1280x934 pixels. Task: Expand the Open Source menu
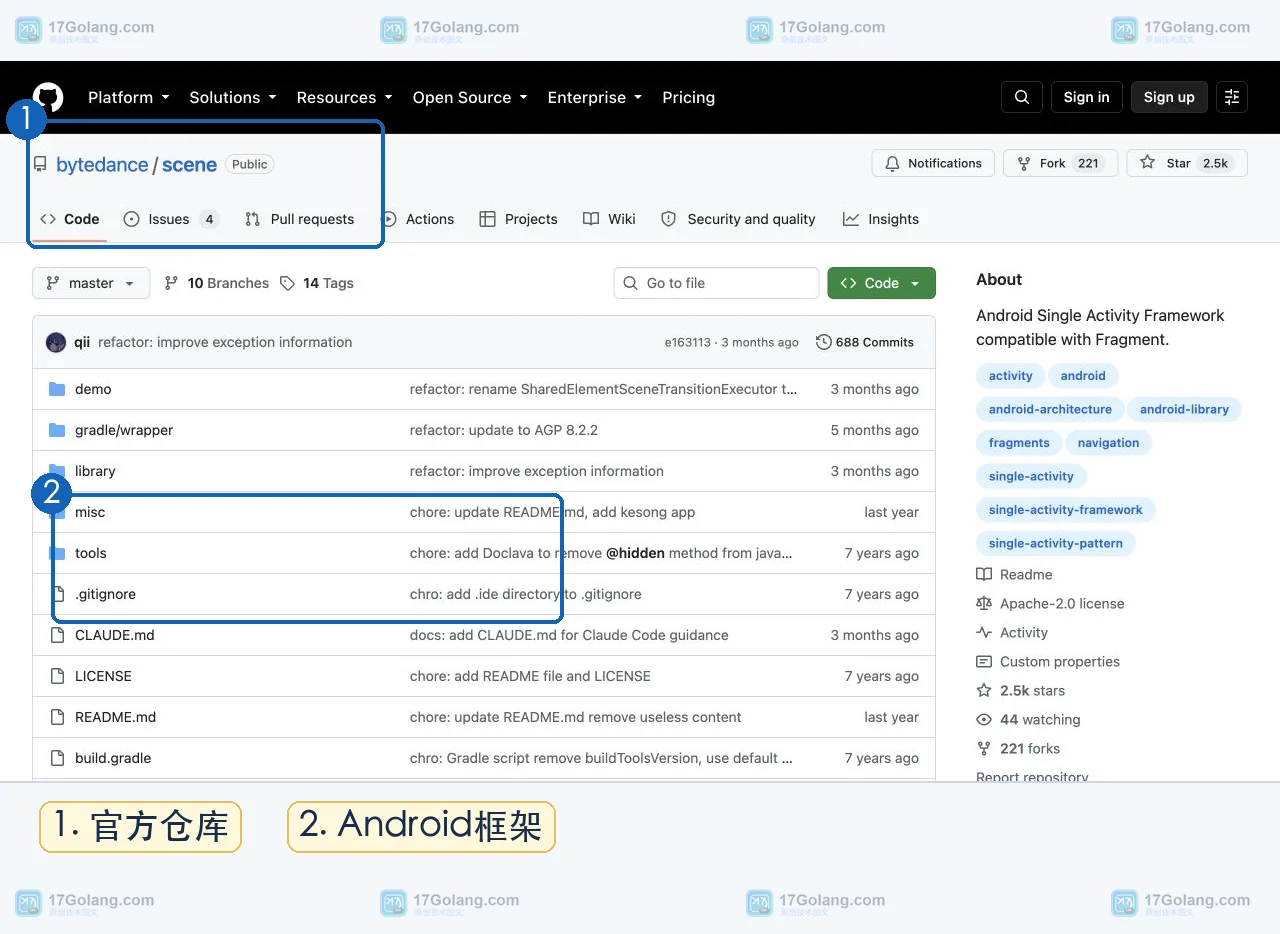tap(470, 97)
